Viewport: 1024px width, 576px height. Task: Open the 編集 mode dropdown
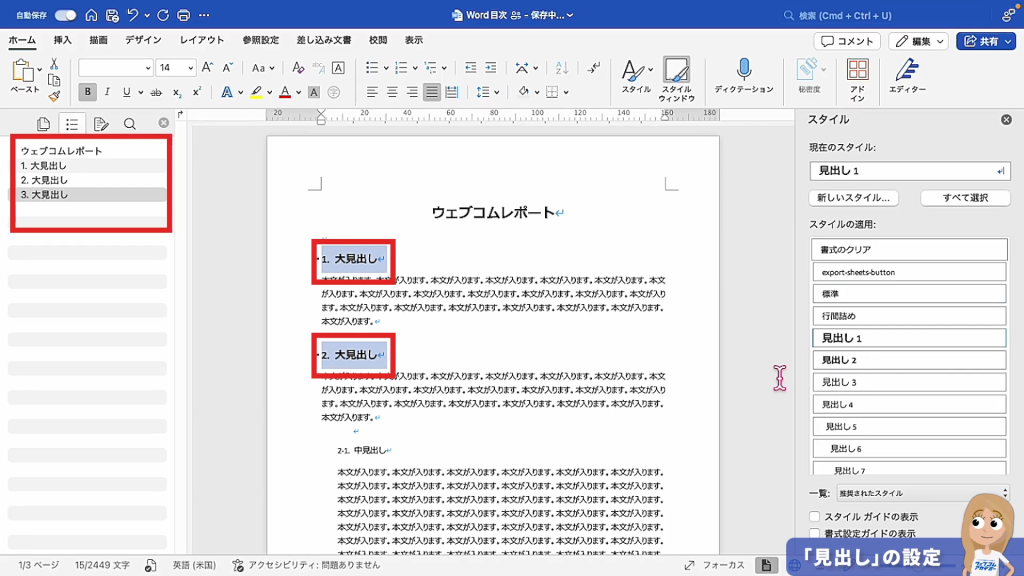point(918,41)
